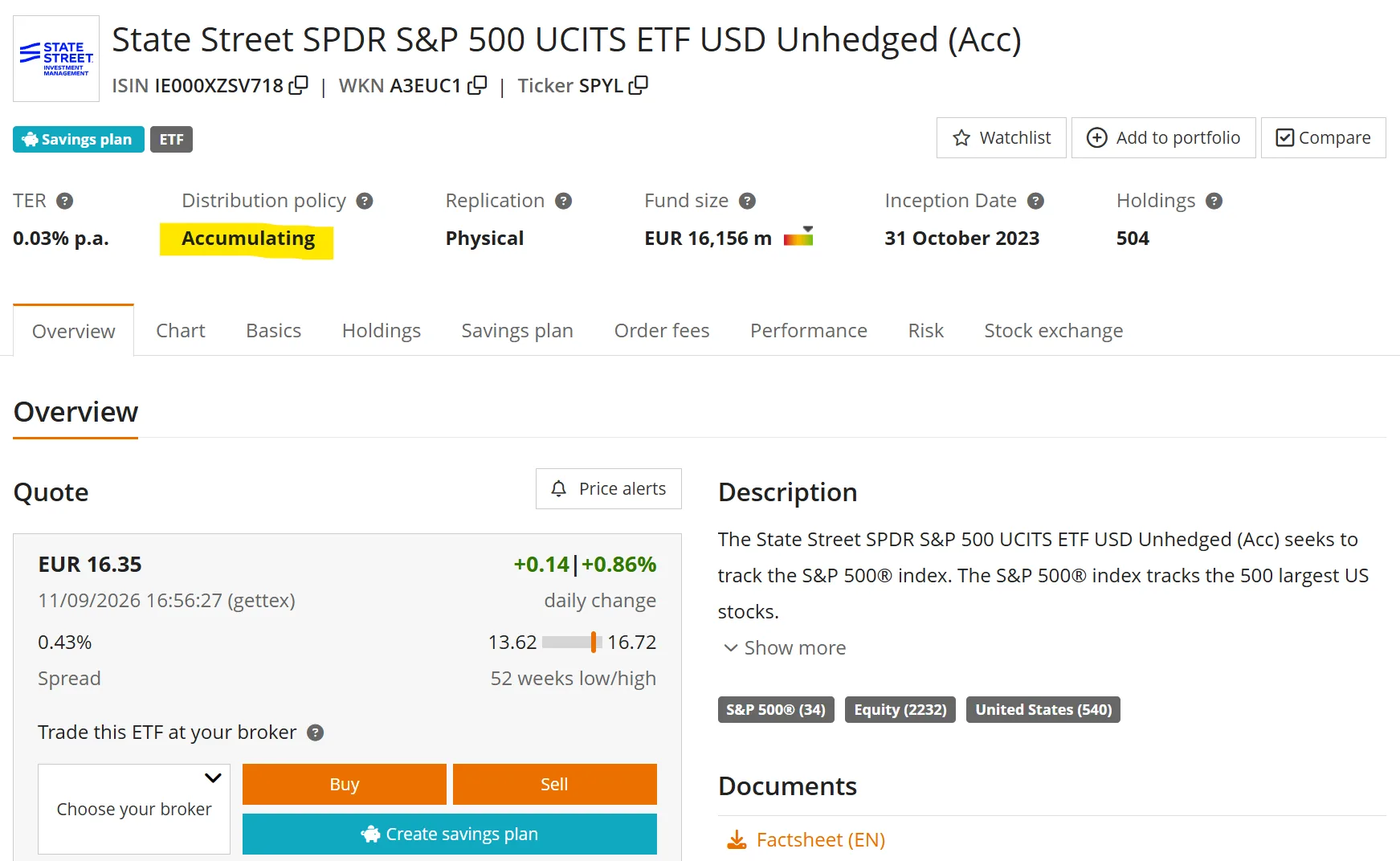Screen dimensions: 1400x861
Task: Switch to the Chart tab
Action: pyautogui.click(x=181, y=331)
